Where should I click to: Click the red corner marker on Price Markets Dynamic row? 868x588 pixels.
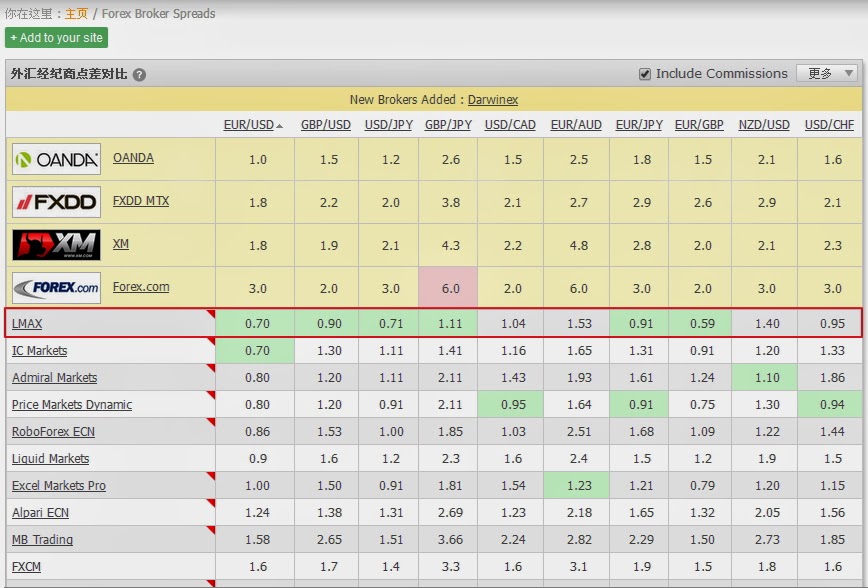211,395
